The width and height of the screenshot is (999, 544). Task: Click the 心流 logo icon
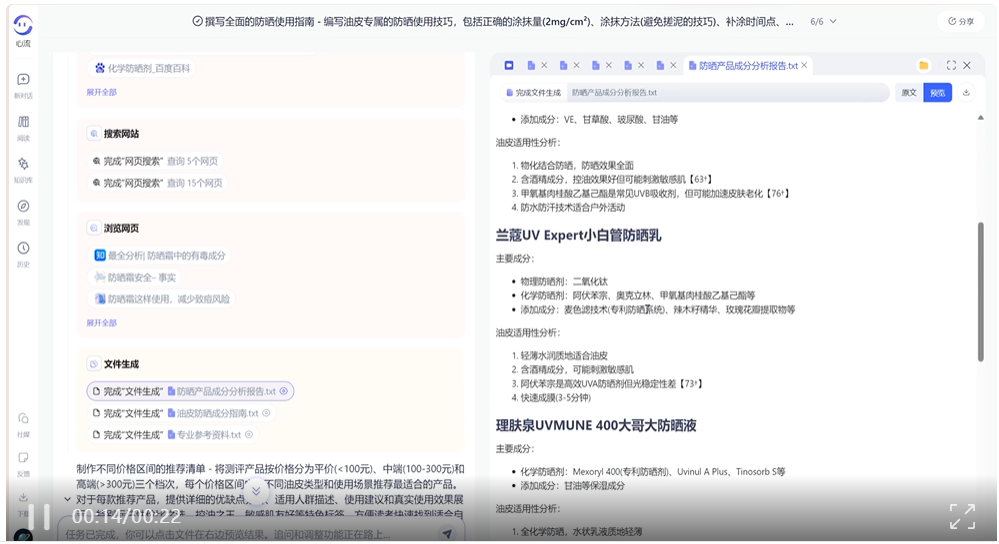click(x=23, y=25)
